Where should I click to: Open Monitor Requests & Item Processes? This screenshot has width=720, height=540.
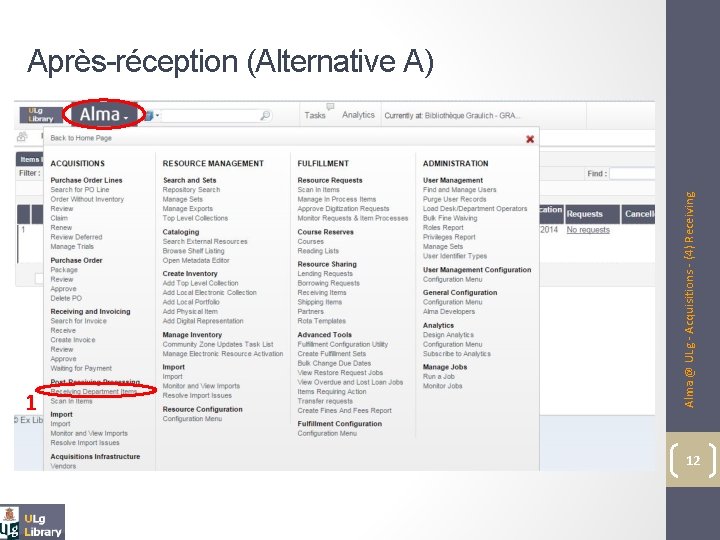point(353,218)
